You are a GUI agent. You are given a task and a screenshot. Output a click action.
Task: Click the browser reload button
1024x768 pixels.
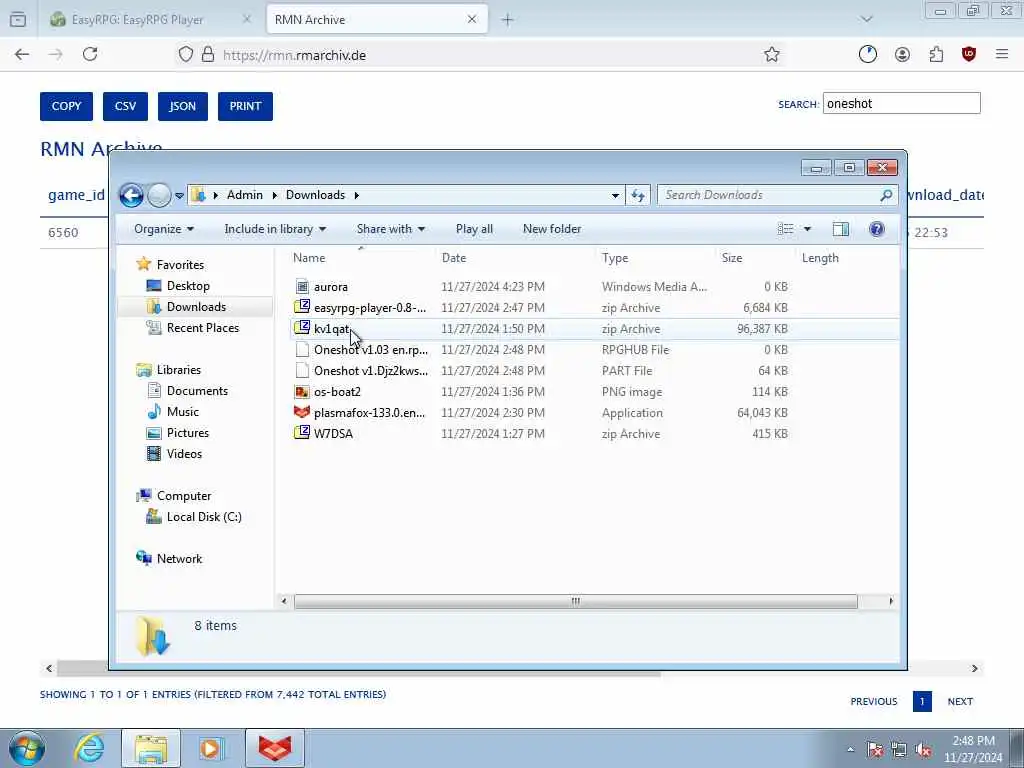[x=90, y=55]
